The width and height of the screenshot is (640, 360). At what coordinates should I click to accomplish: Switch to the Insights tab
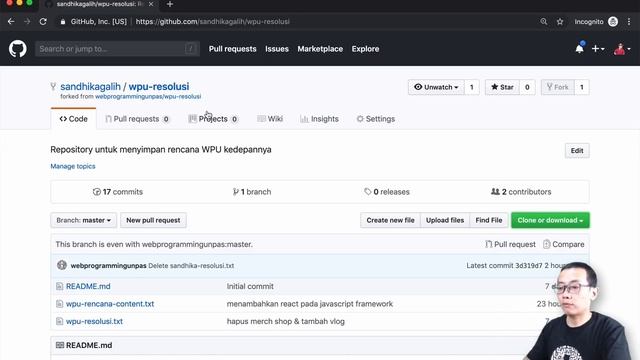click(319, 119)
